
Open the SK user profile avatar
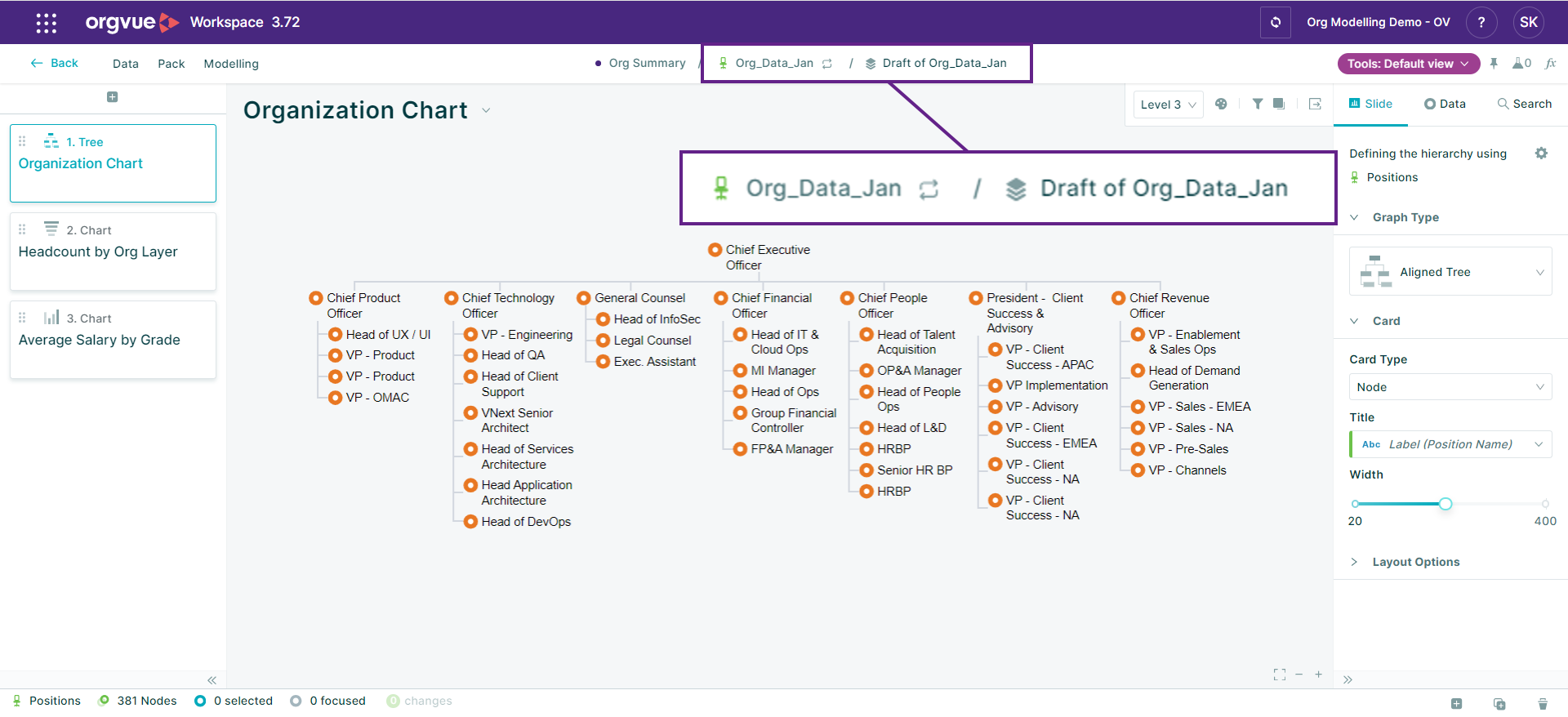point(1529,22)
